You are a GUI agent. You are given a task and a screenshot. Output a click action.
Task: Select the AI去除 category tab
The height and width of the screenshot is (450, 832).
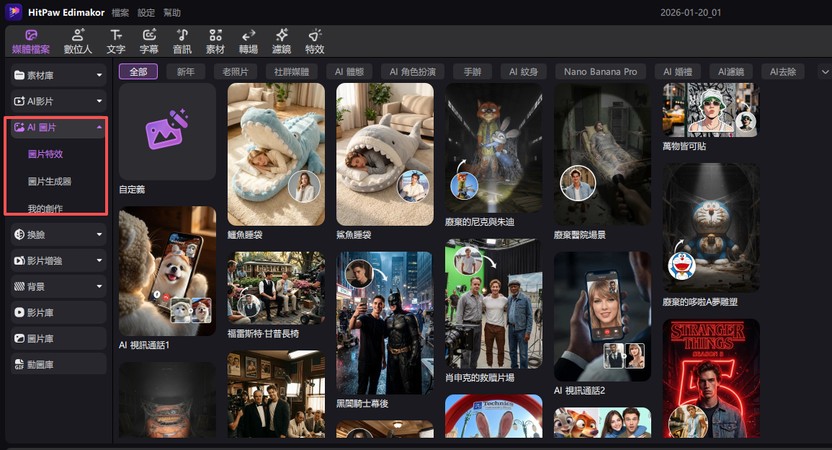(x=783, y=72)
